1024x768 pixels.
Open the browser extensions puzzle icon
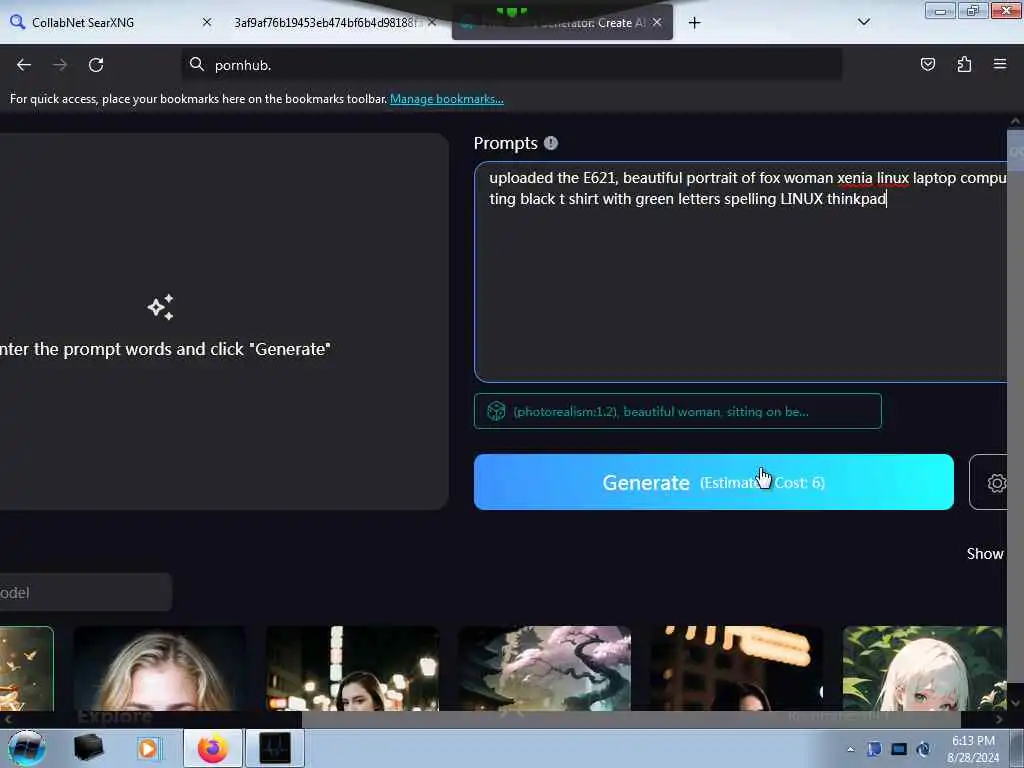(x=964, y=64)
